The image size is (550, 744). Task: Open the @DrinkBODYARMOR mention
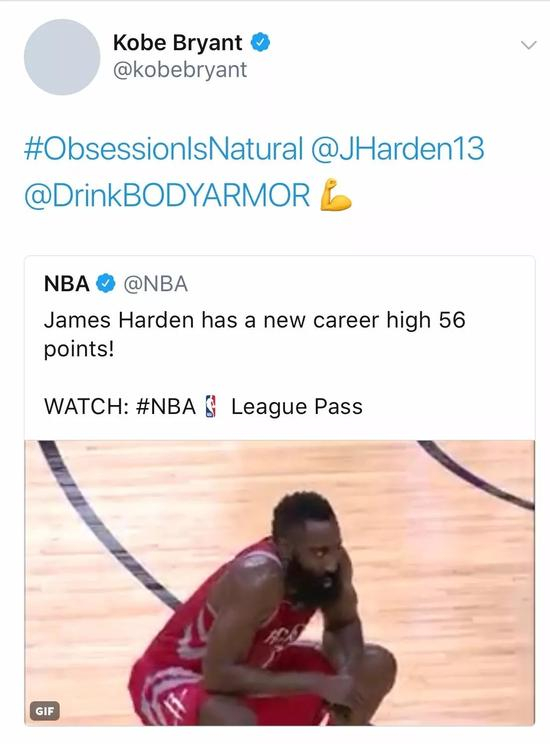pyautogui.click(x=167, y=195)
